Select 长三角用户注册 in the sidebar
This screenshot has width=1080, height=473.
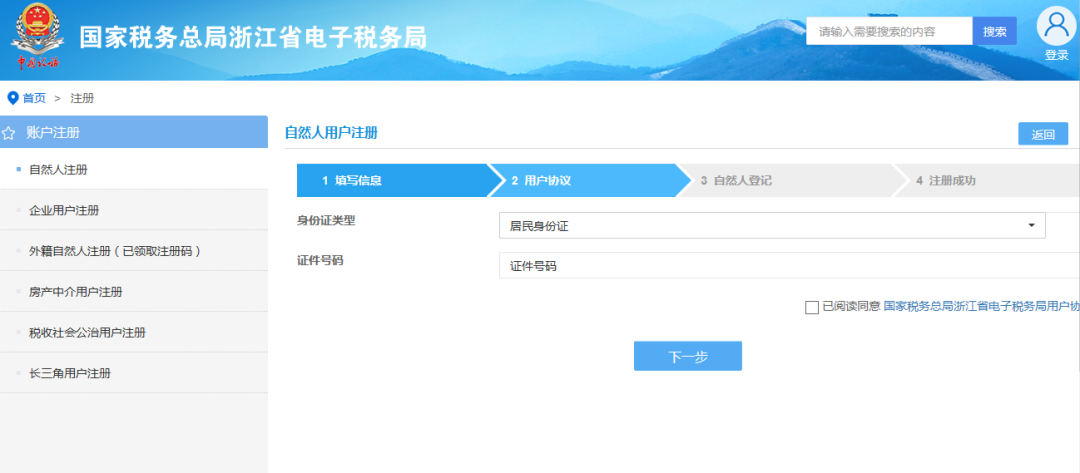point(134,373)
